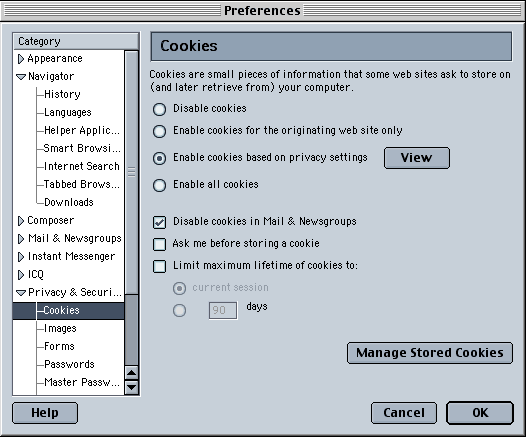
Task: Expand the Mail & Newsgroups category
Action: [21, 239]
